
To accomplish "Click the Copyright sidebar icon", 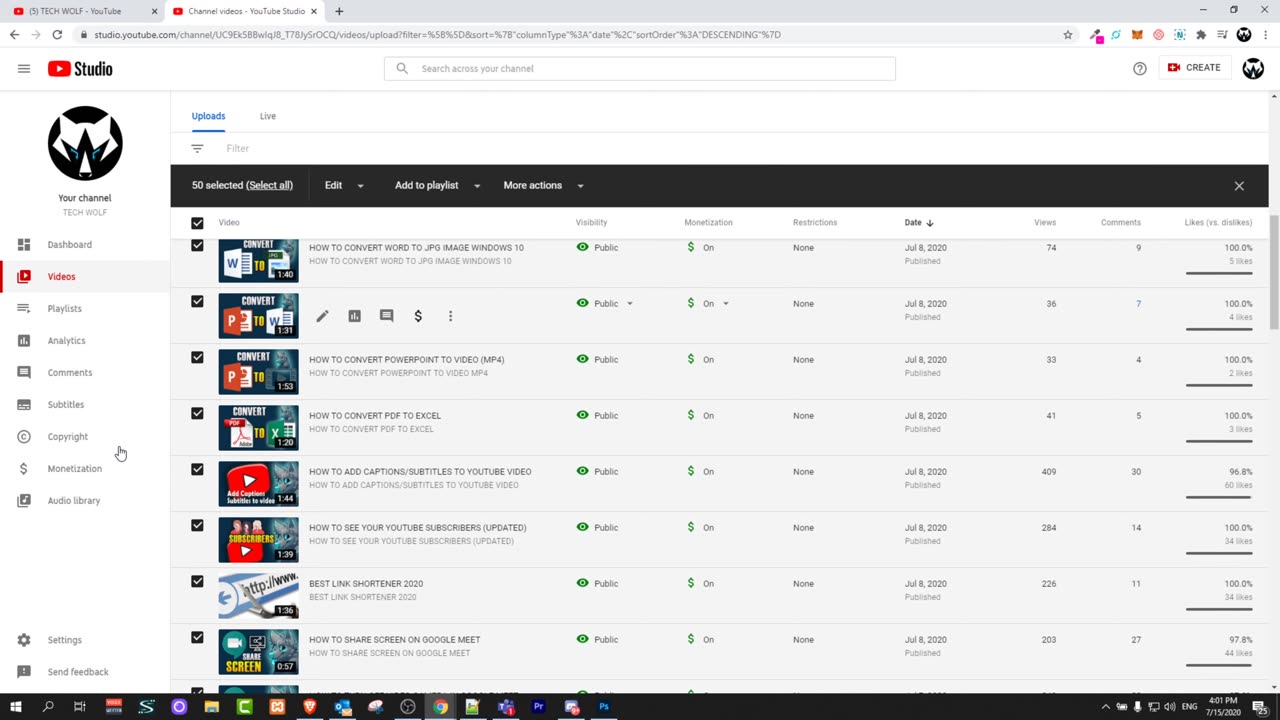I will click(x=24, y=436).
